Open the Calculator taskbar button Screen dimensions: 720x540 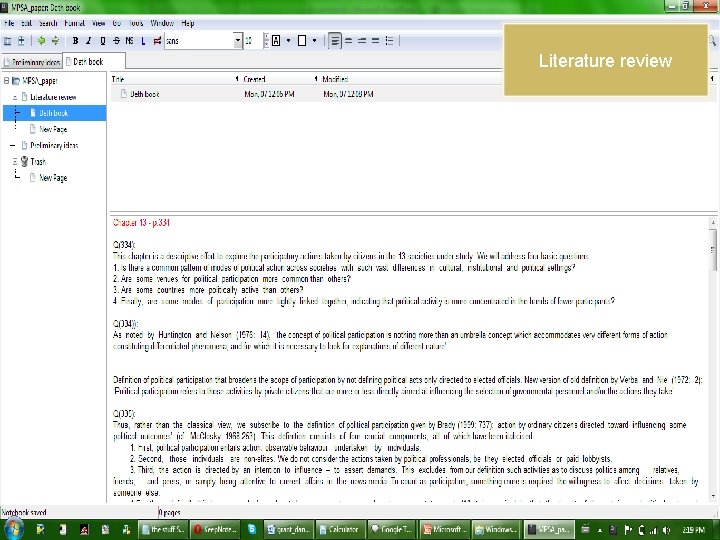click(x=339, y=529)
